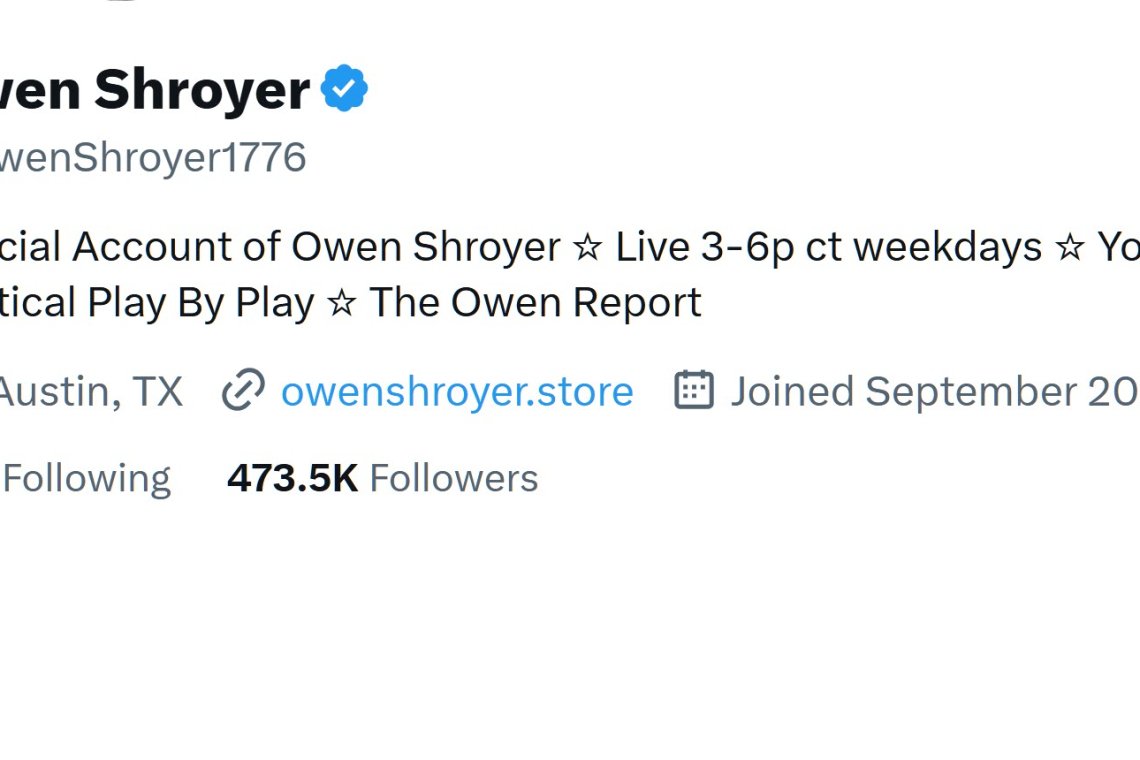Click the Austin, TX location text
1140x760 pixels.
(x=91, y=391)
